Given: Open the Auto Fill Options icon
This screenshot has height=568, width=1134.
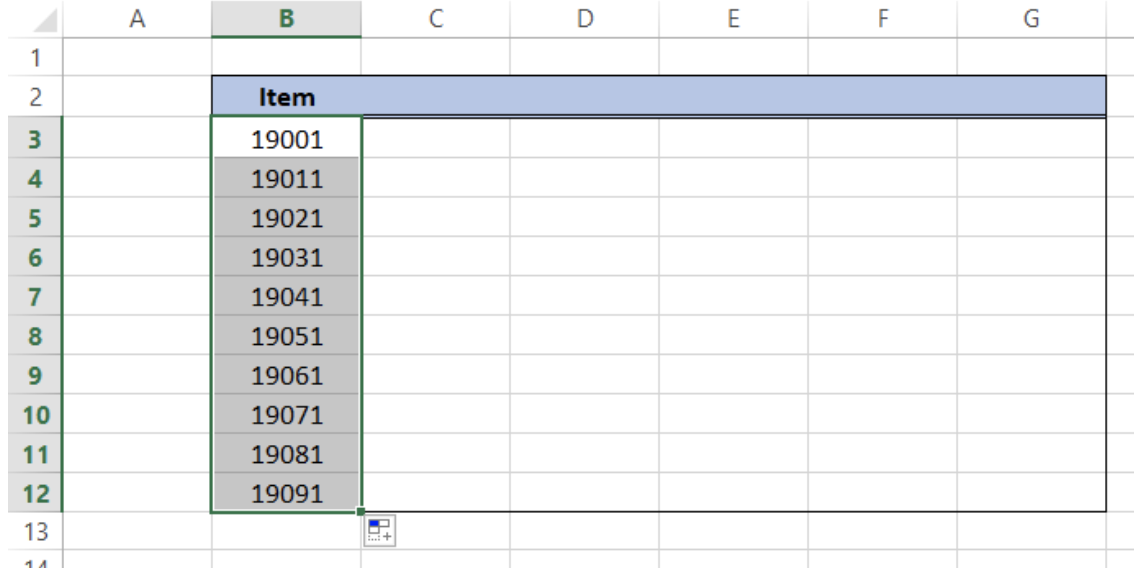Looking at the screenshot, I should [380, 530].
